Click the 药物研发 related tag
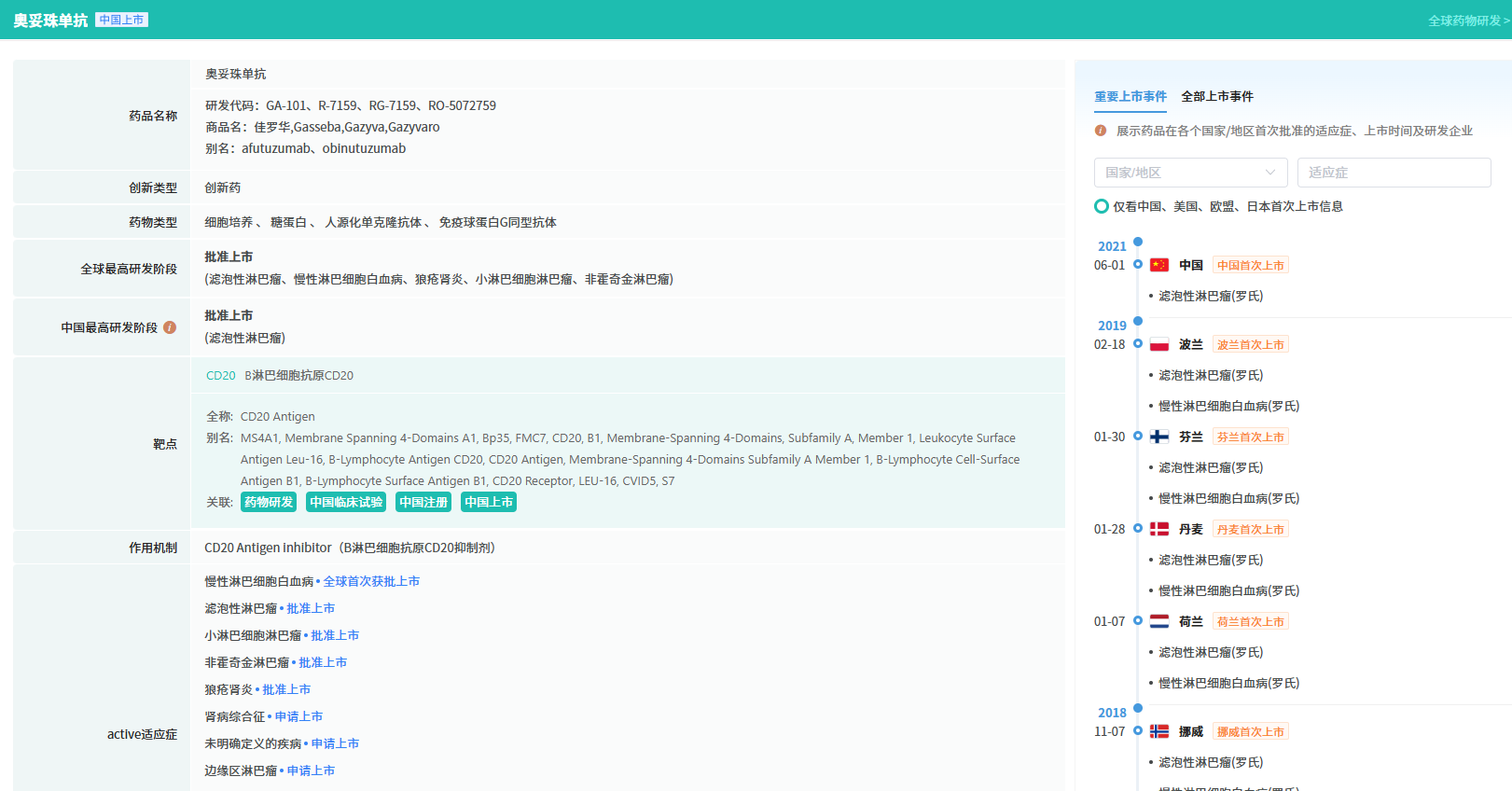The image size is (1512, 791). click(x=269, y=502)
